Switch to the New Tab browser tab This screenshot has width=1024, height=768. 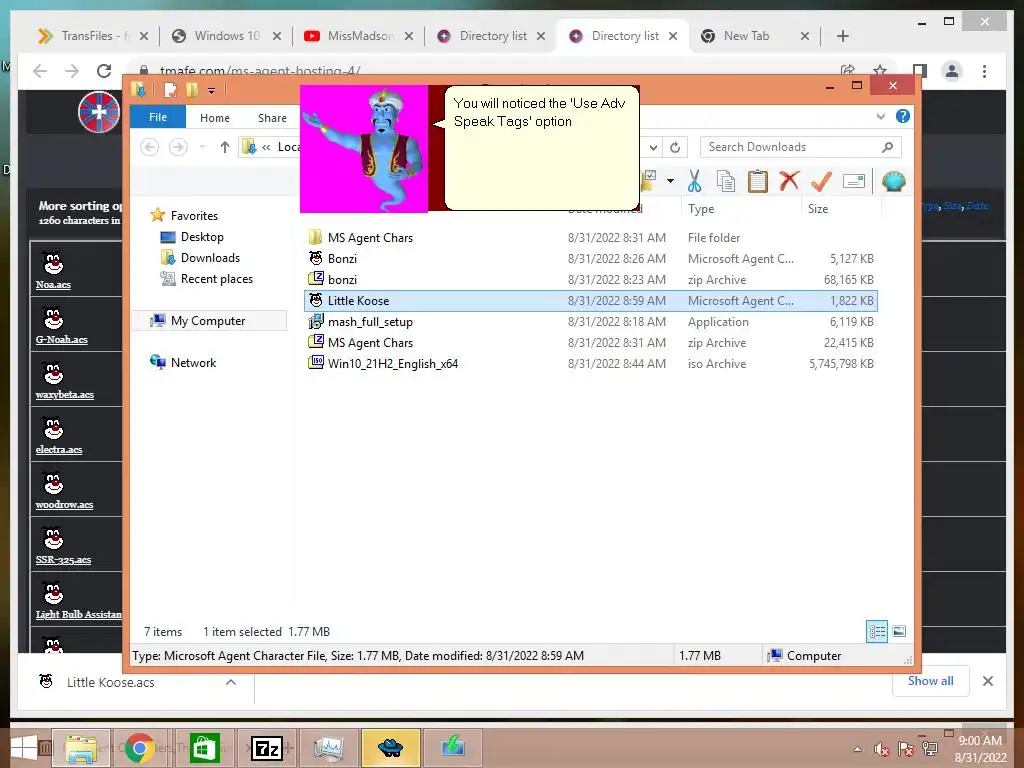pos(754,36)
